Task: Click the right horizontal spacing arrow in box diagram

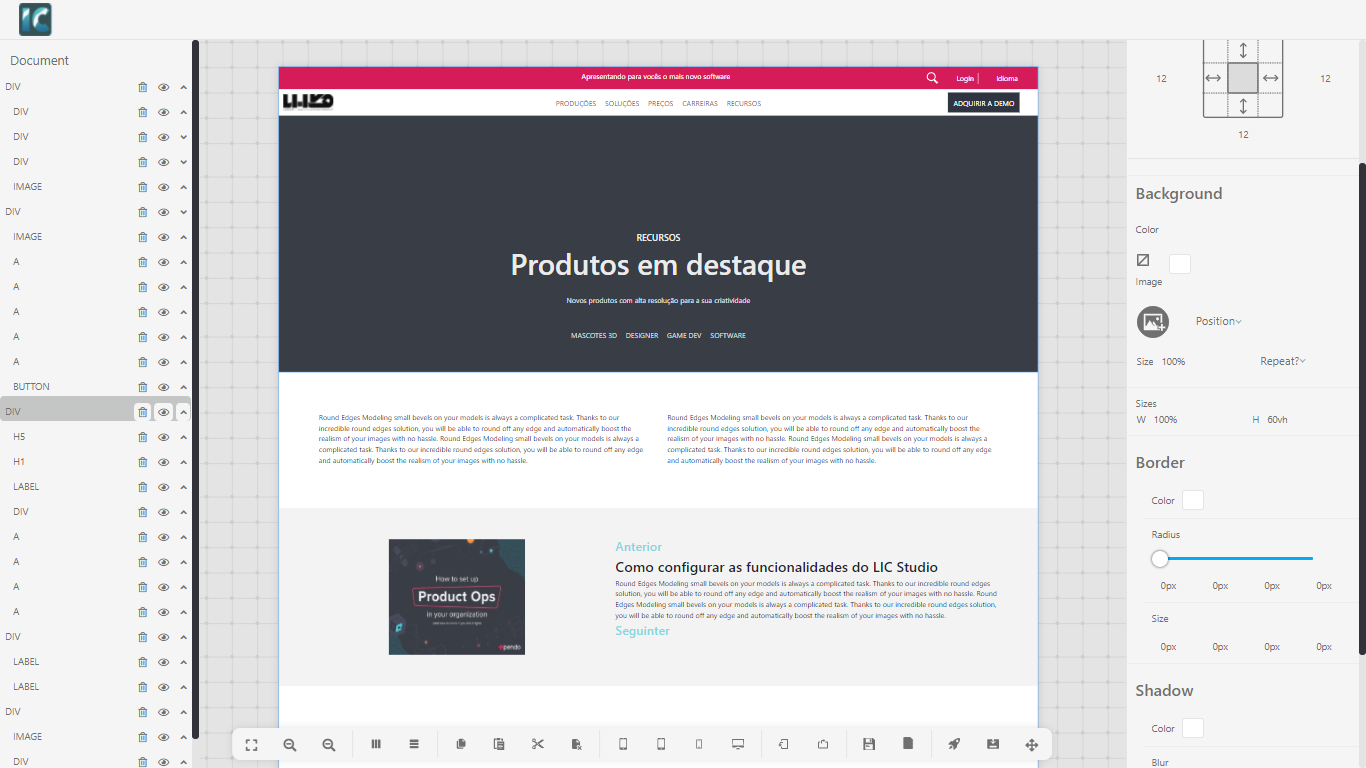Action: (1271, 78)
